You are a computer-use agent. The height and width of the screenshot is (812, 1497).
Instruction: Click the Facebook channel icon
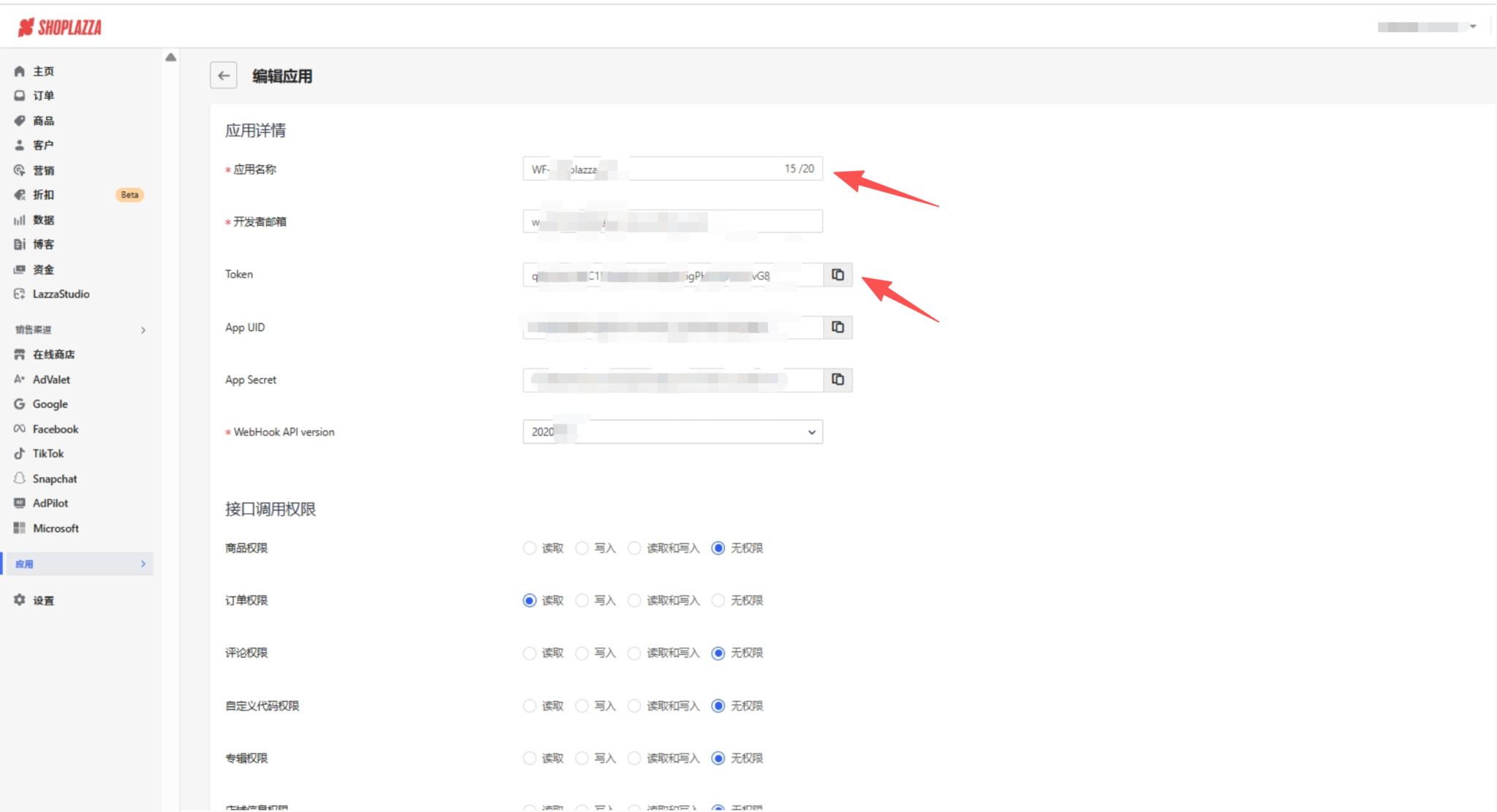[x=20, y=429]
